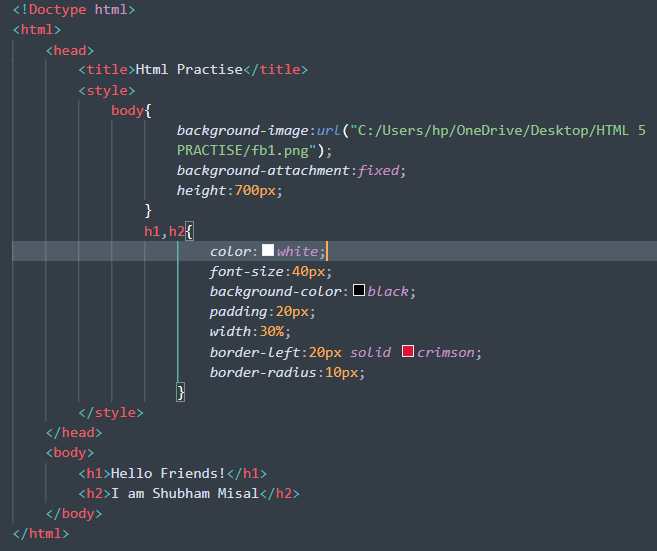Click the 'PRACTISE/fb1.png' path text

(x=243, y=150)
